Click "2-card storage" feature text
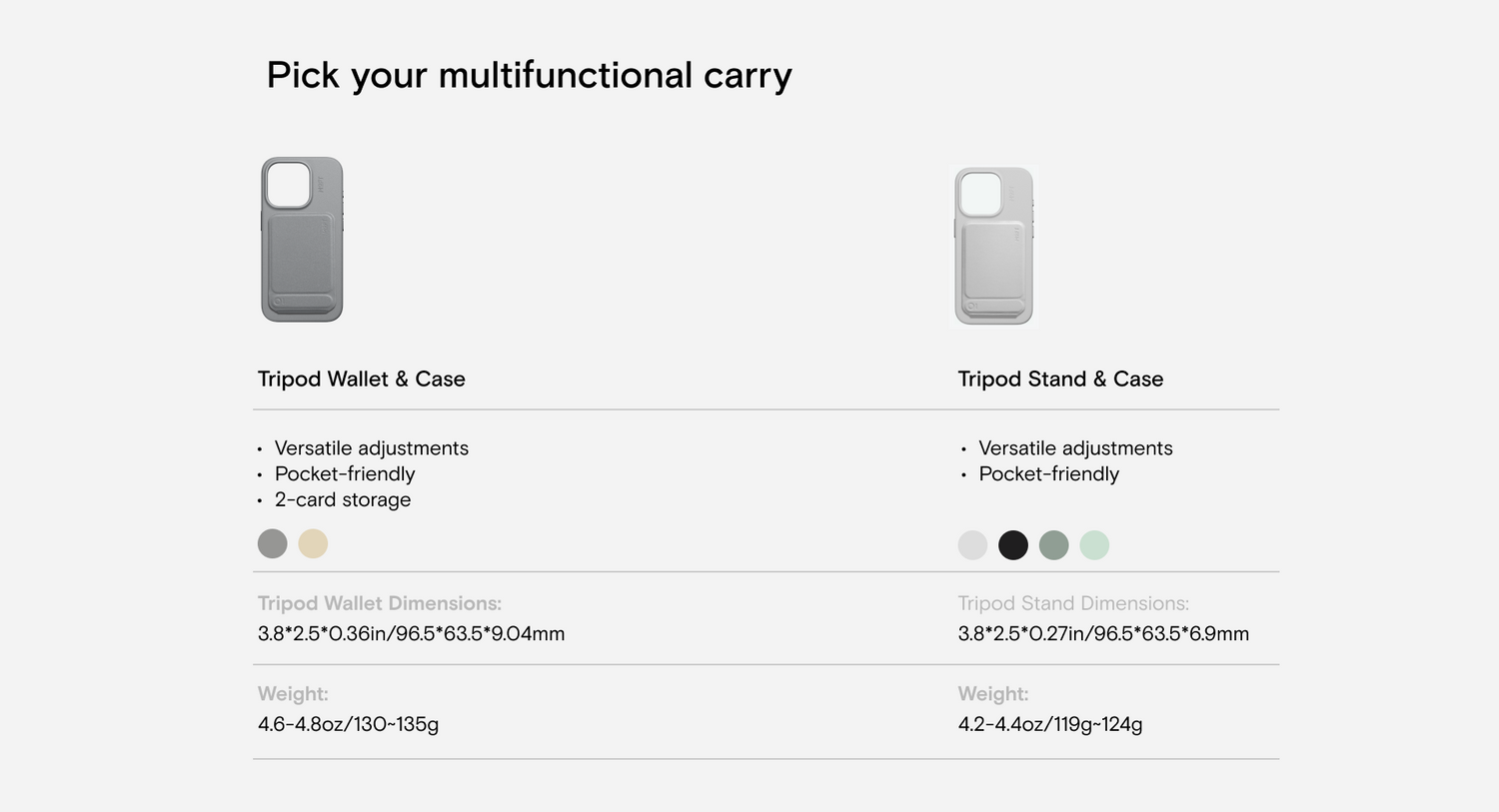The height and width of the screenshot is (812, 1499). point(343,500)
